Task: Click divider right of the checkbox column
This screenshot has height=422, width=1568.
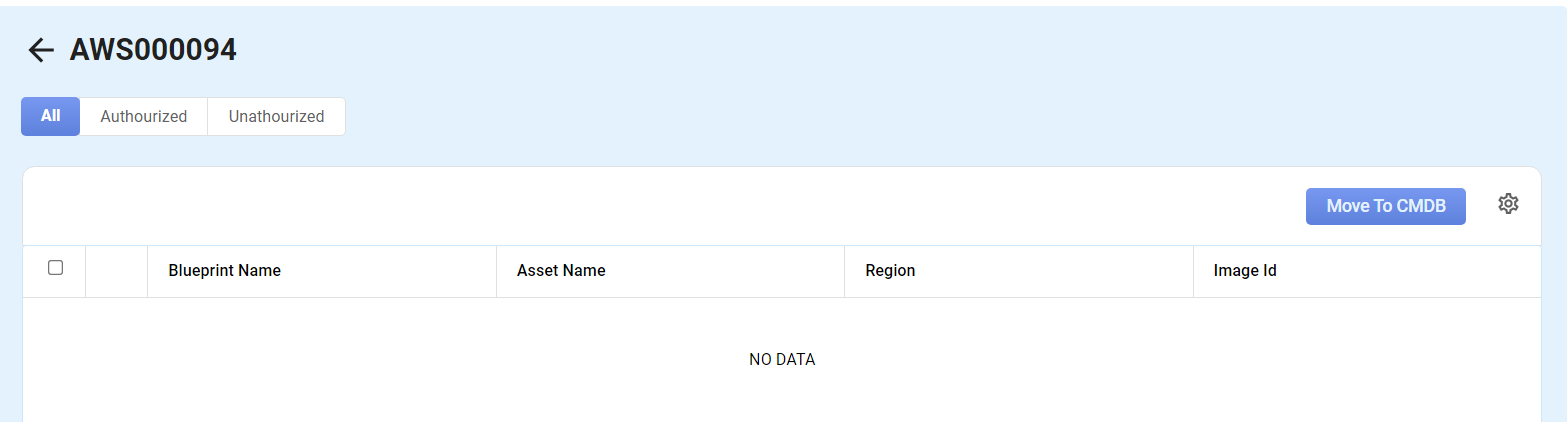Action: 86,271
